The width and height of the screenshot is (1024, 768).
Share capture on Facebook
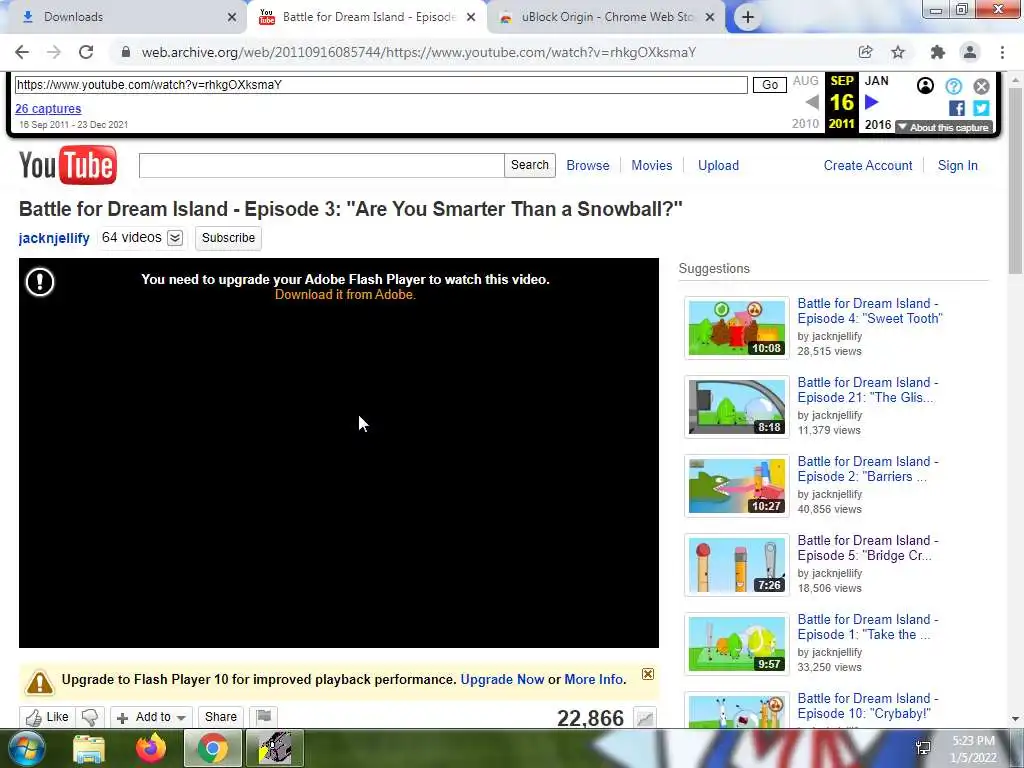tap(957, 108)
